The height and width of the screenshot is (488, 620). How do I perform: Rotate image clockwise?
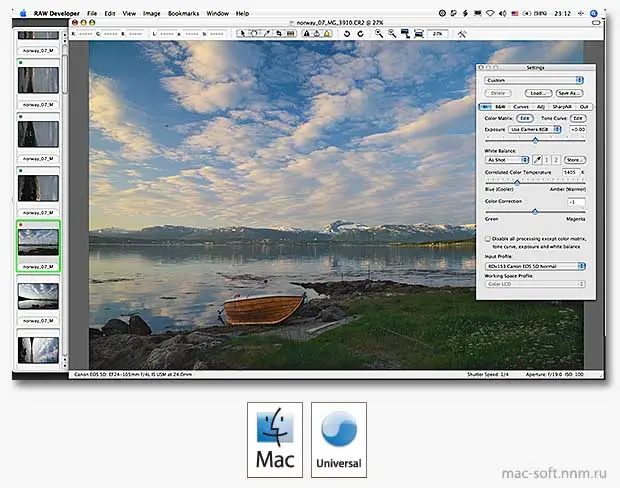coord(360,33)
